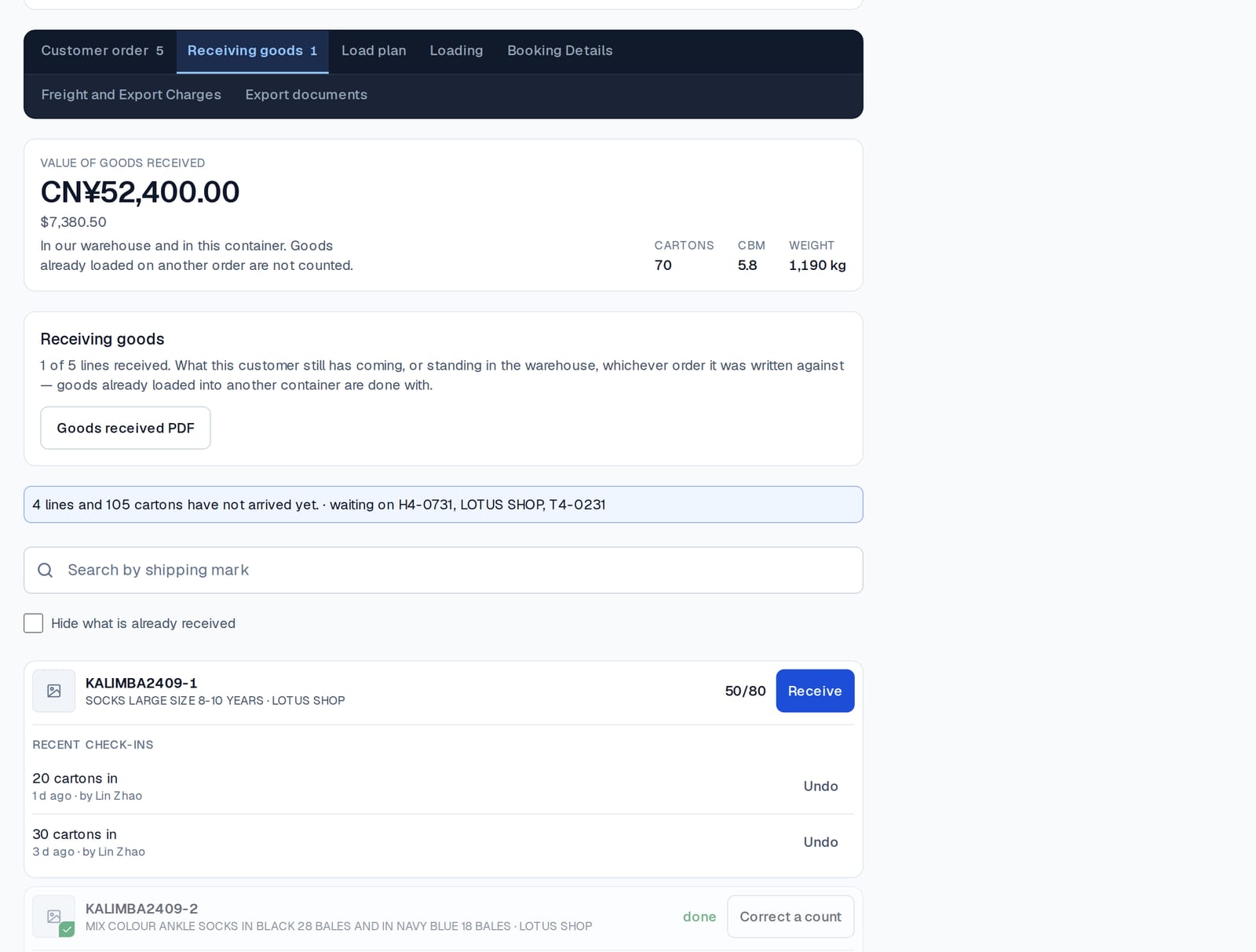Undo the 20 cartons check-in
Viewport: 1256px width, 952px height.
pyautogui.click(x=820, y=786)
